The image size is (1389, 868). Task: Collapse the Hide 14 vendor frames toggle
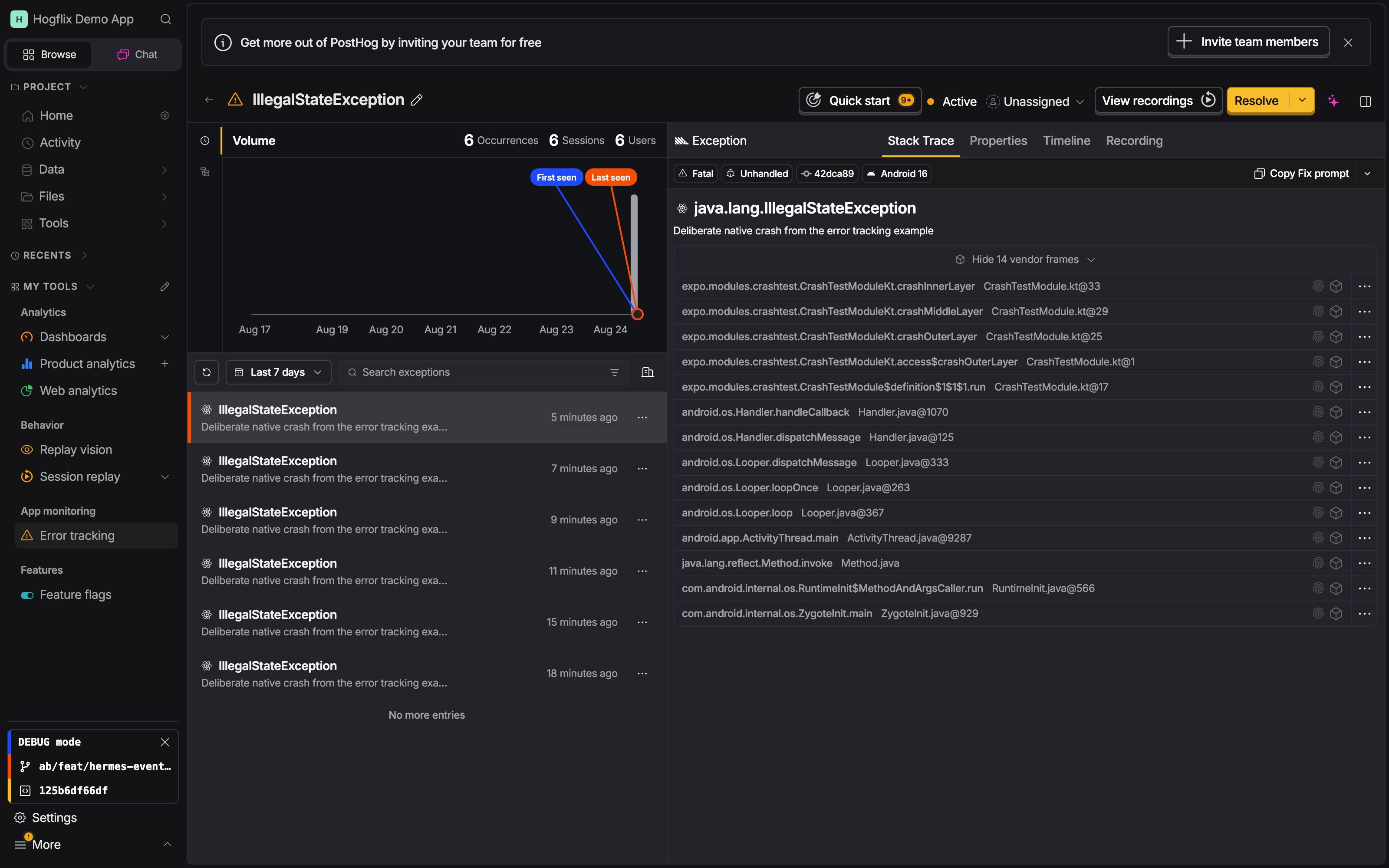click(x=1025, y=260)
